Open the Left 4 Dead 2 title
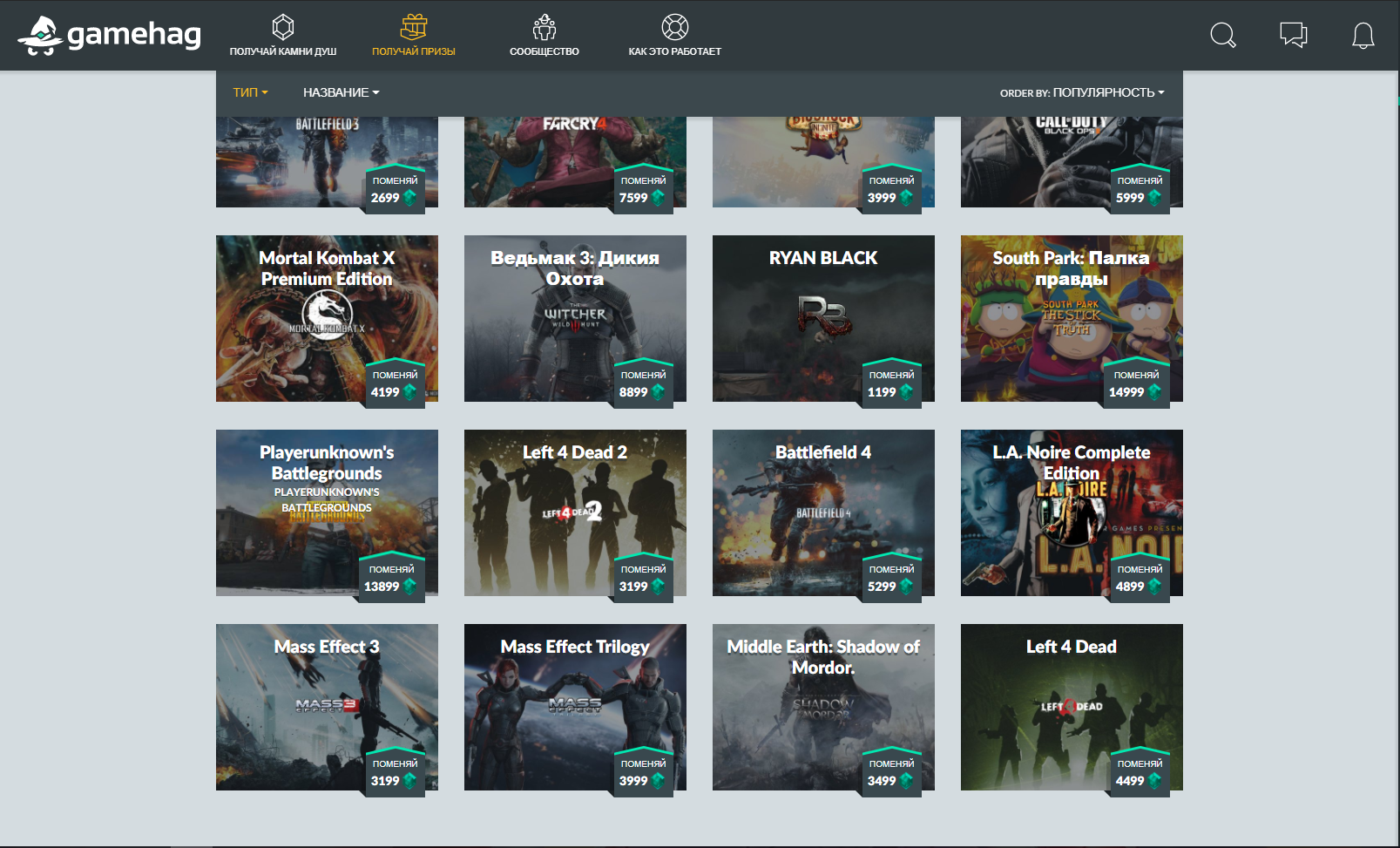 575,452
